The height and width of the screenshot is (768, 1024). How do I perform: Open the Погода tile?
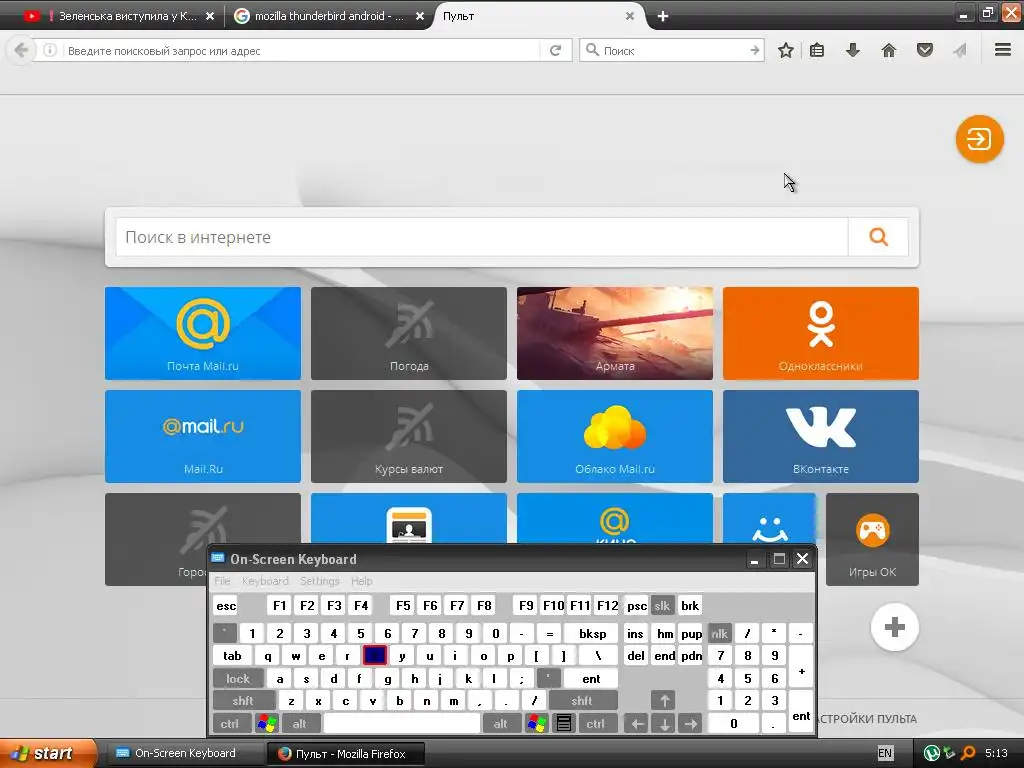point(409,333)
